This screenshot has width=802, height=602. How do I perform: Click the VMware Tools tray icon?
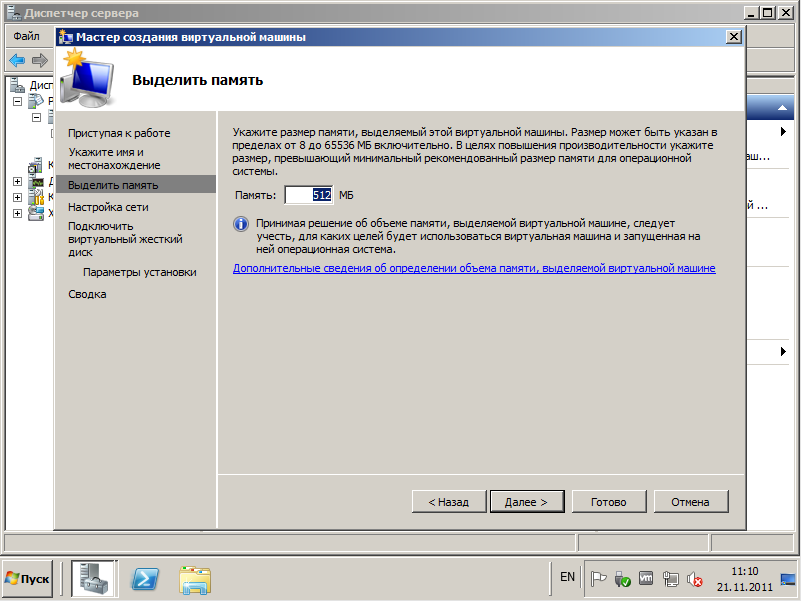(x=646, y=578)
